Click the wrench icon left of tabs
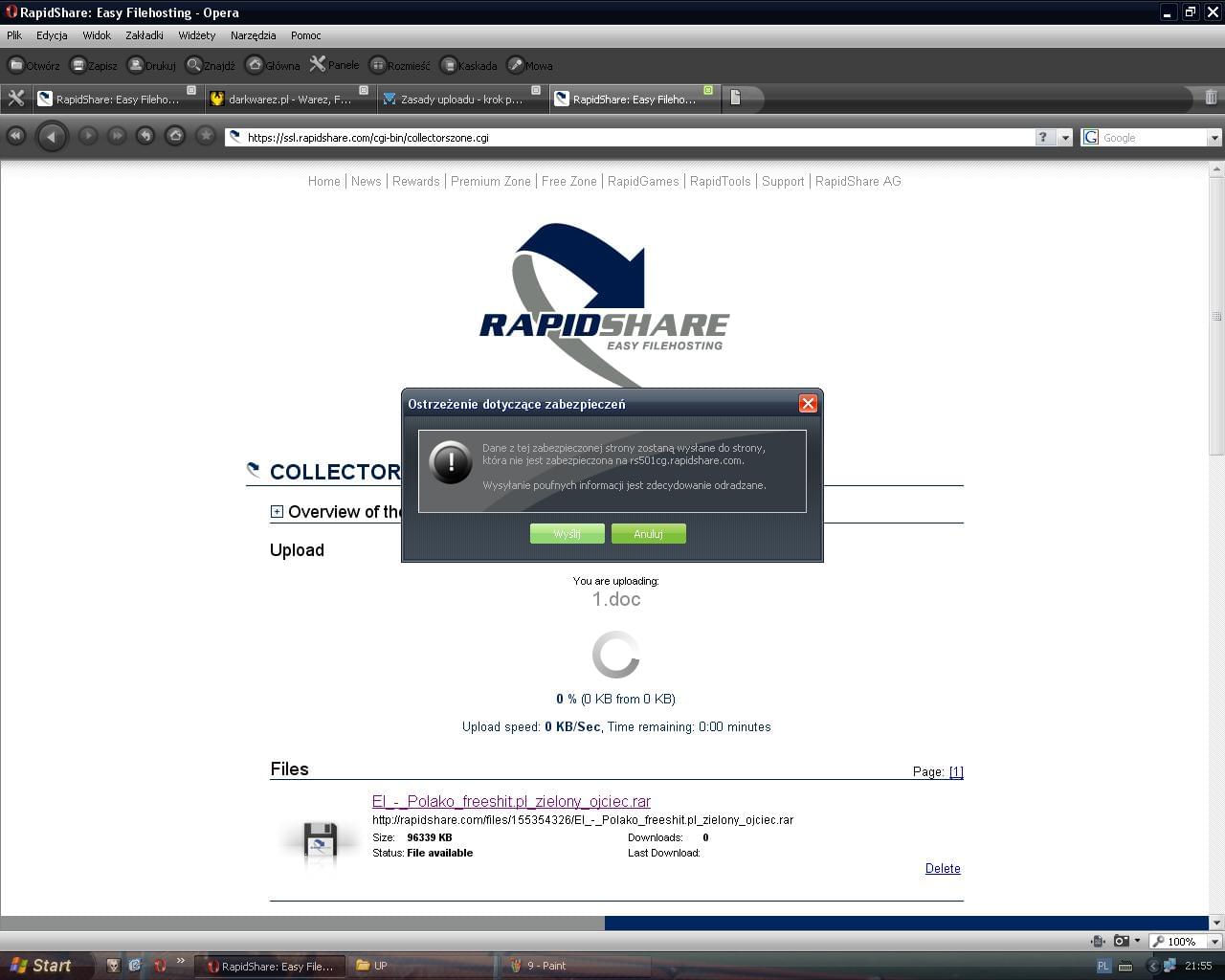 click(15, 98)
